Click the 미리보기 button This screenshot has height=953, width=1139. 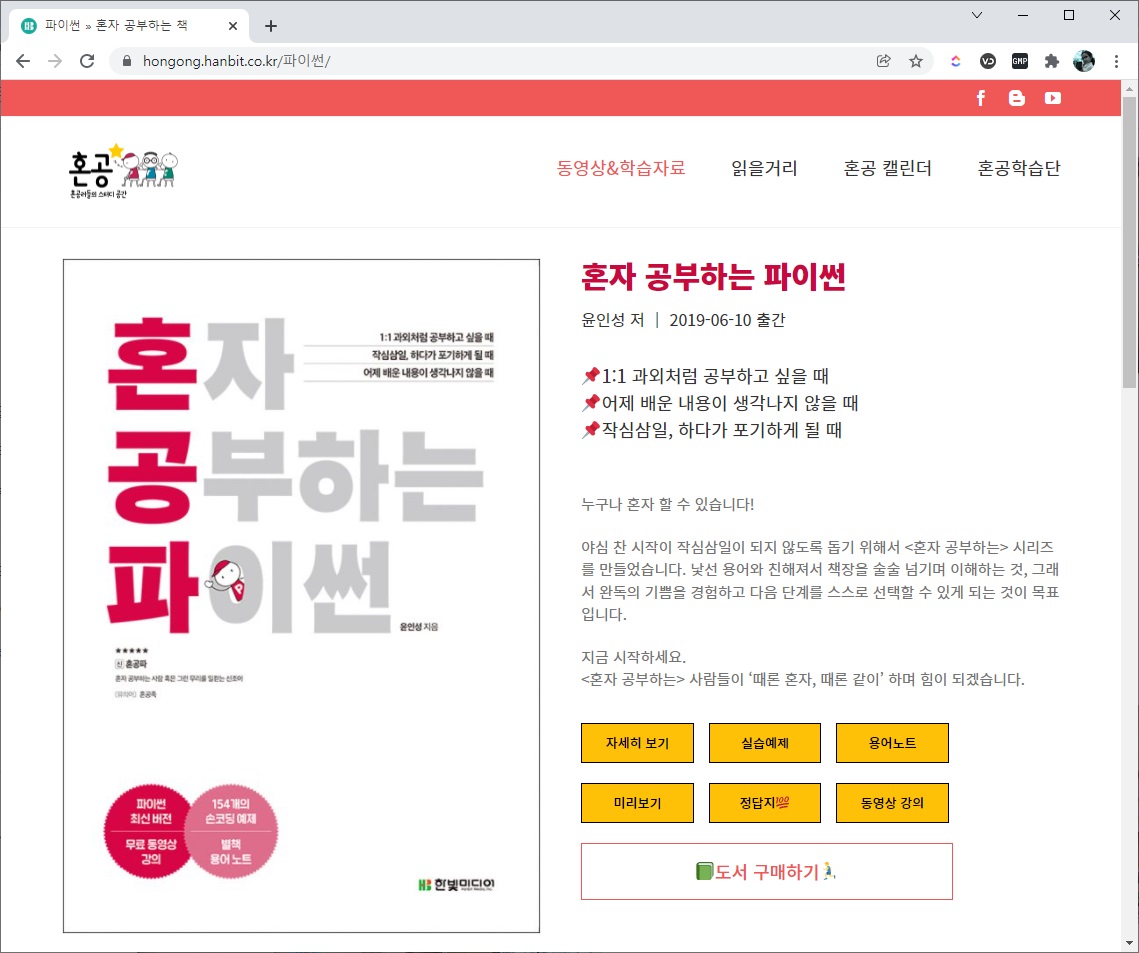[637, 803]
